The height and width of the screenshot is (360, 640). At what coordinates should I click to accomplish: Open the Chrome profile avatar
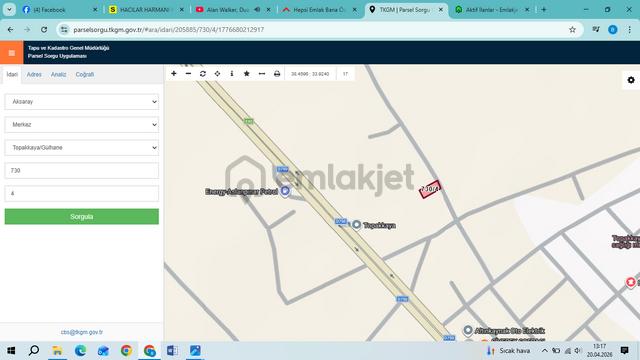613,29
